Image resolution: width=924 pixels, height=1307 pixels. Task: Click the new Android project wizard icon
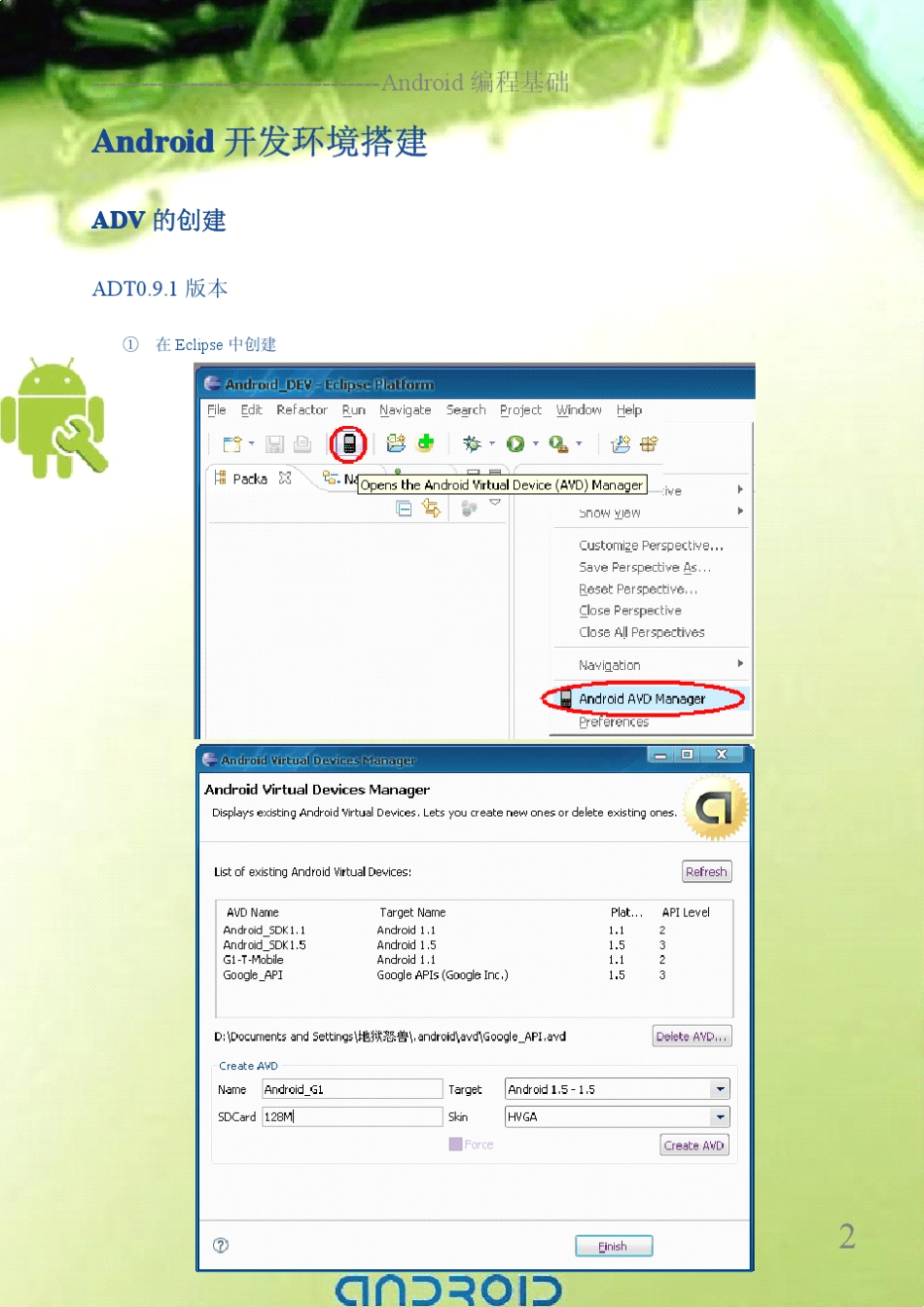coord(395,443)
